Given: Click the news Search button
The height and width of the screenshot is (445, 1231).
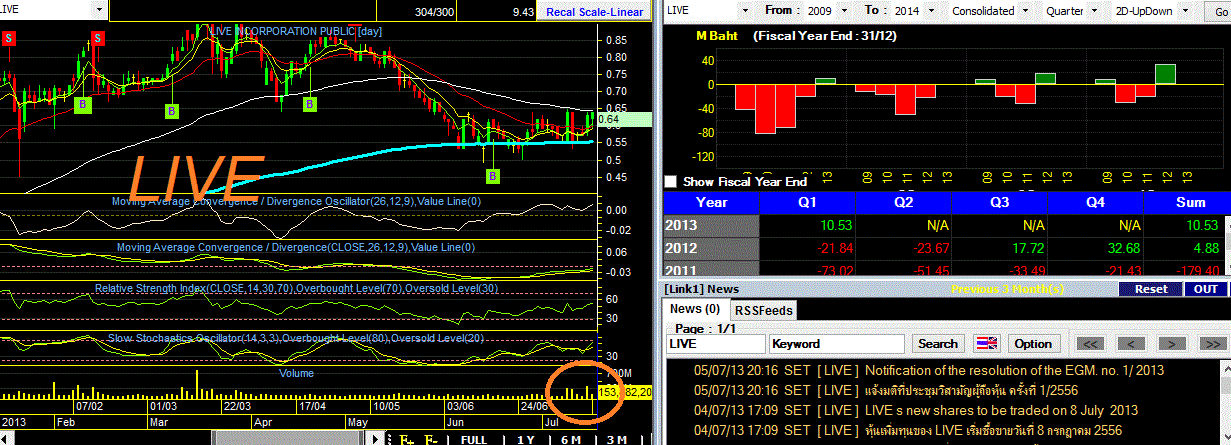Looking at the screenshot, I should point(938,343).
